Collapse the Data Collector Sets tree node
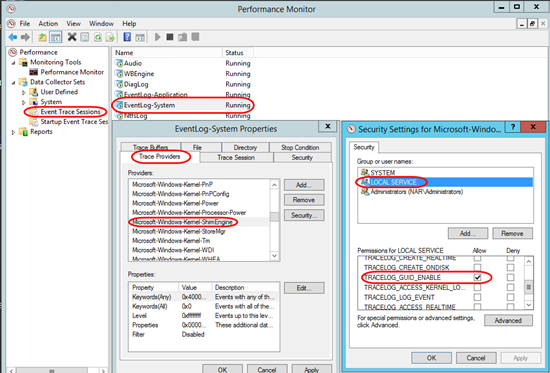Viewport: 550px width, 373px height. pos(14,83)
